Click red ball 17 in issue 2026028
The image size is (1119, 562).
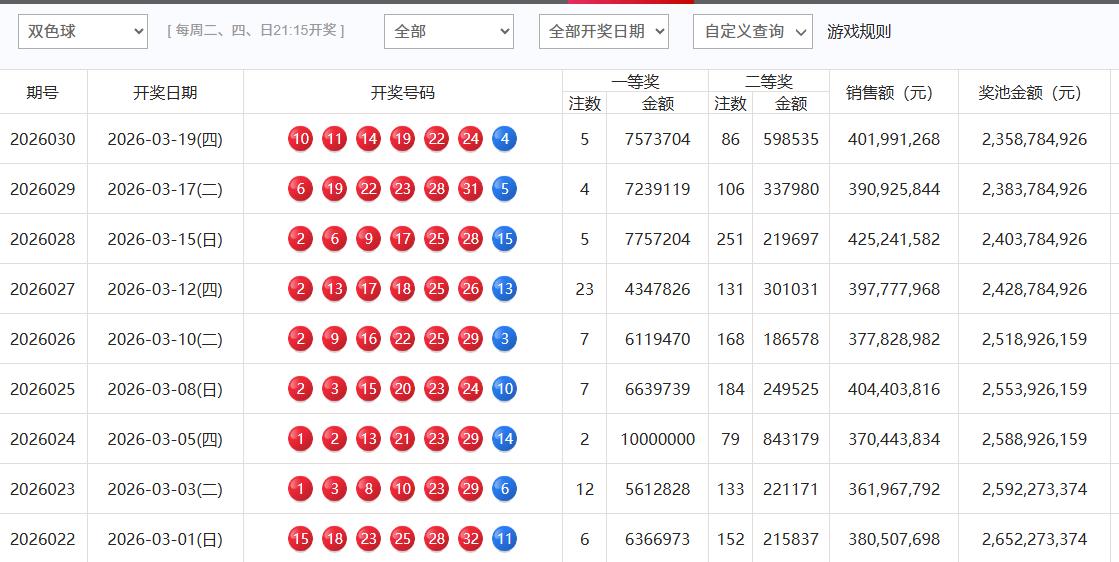(402, 238)
